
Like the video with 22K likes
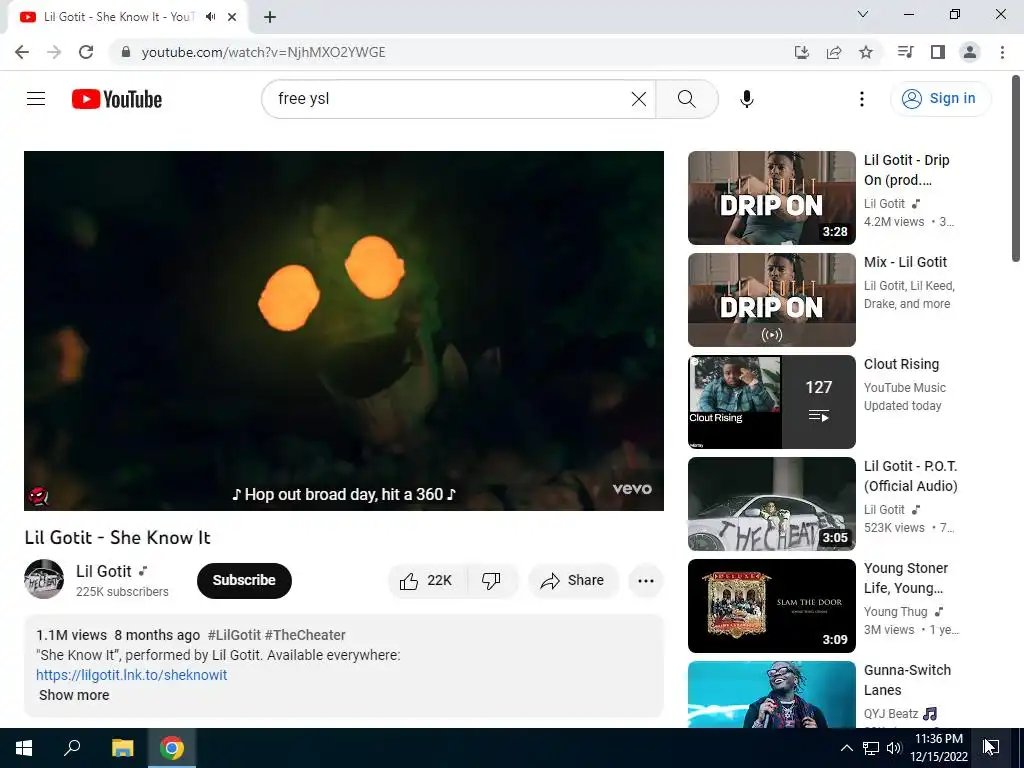[x=427, y=581]
